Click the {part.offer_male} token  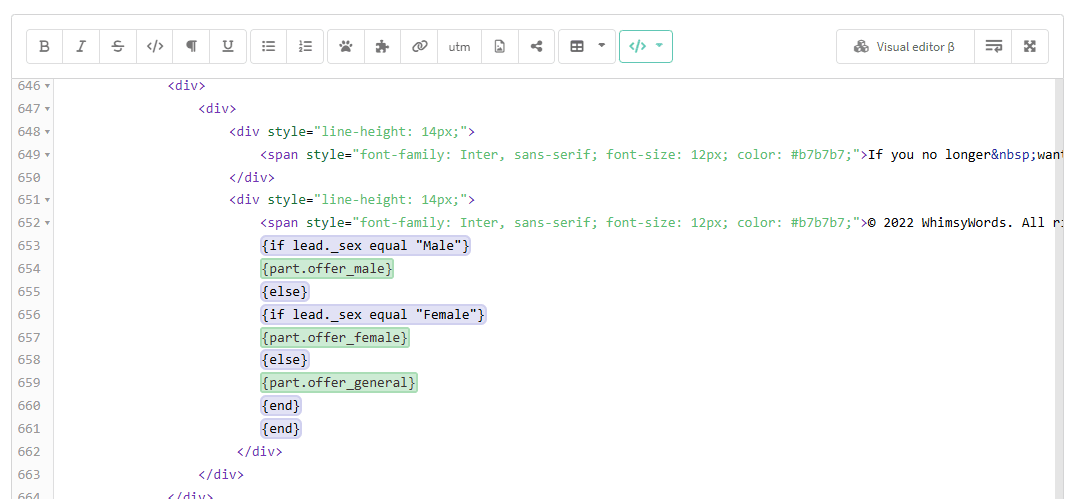[327, 269]
